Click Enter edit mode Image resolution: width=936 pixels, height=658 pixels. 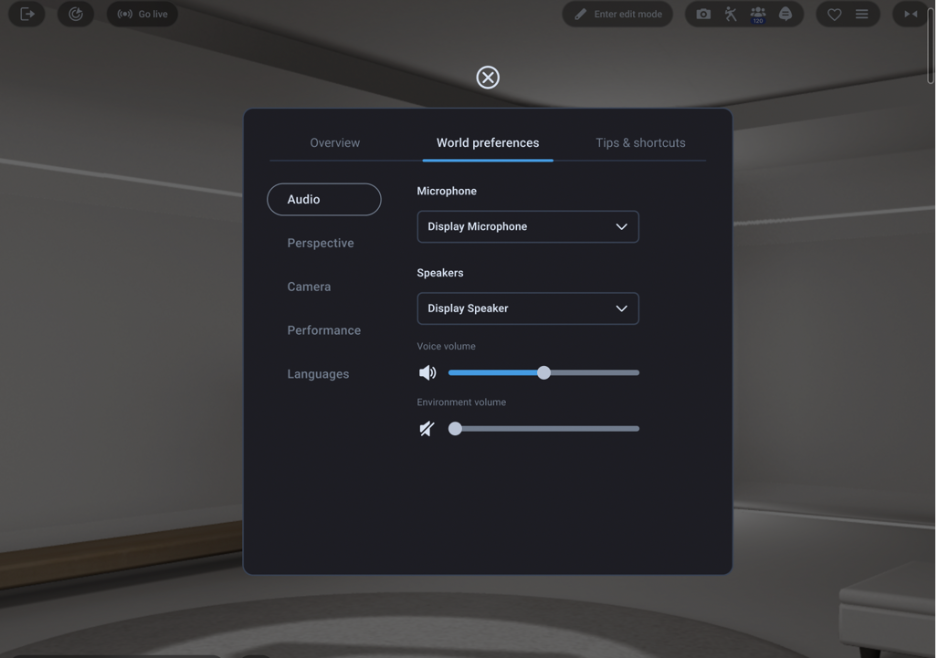(617, 14)
